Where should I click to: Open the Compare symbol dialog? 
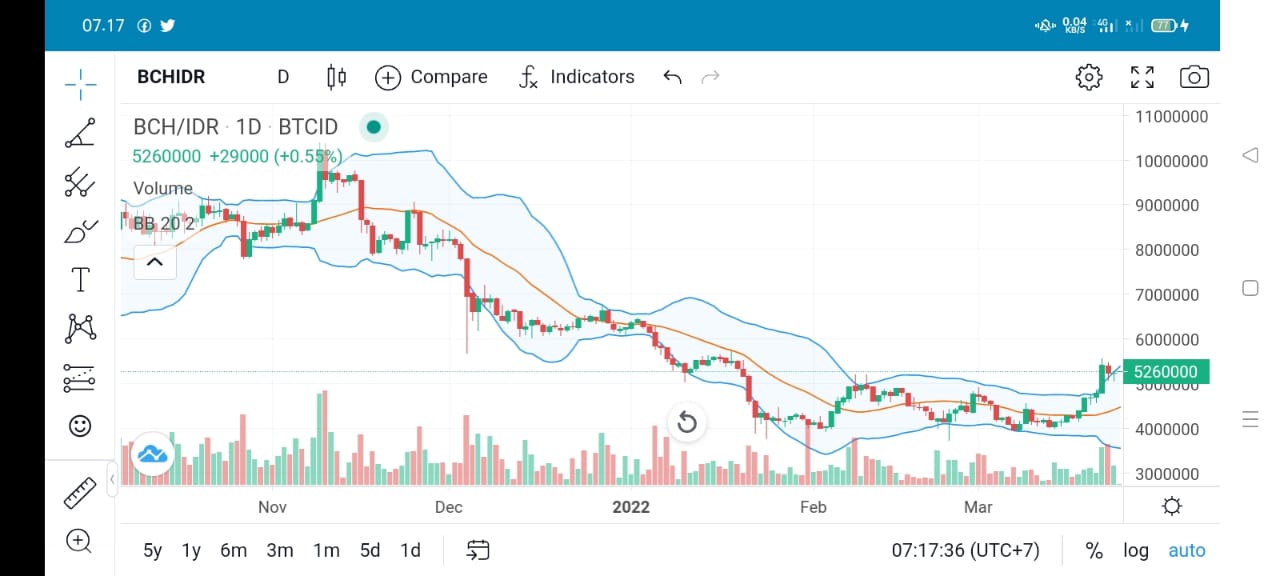[x=432, y=77]
